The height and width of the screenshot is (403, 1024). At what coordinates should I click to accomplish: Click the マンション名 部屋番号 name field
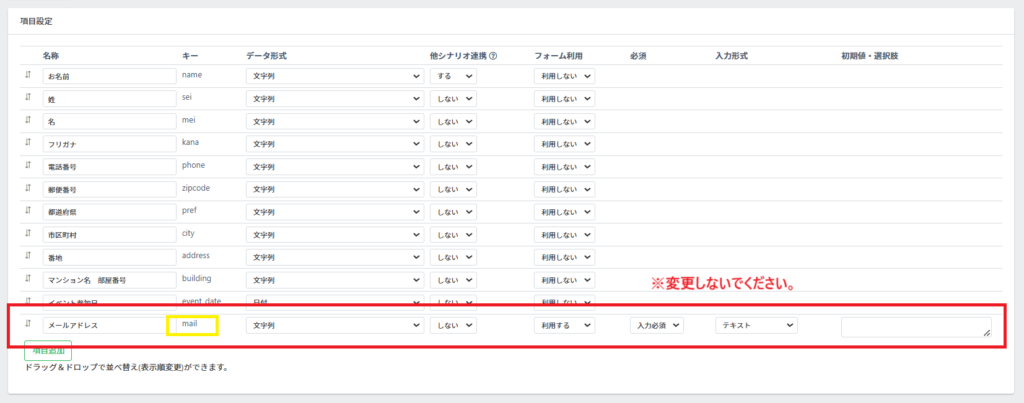pos(109,280)
